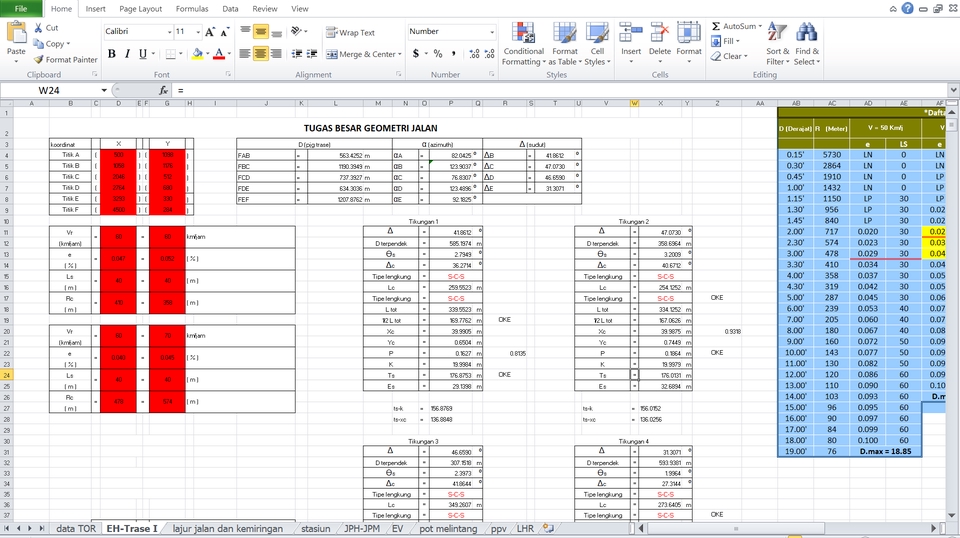Toggle Underline formatting
960x538 pixels.
(x=143, y=54)
